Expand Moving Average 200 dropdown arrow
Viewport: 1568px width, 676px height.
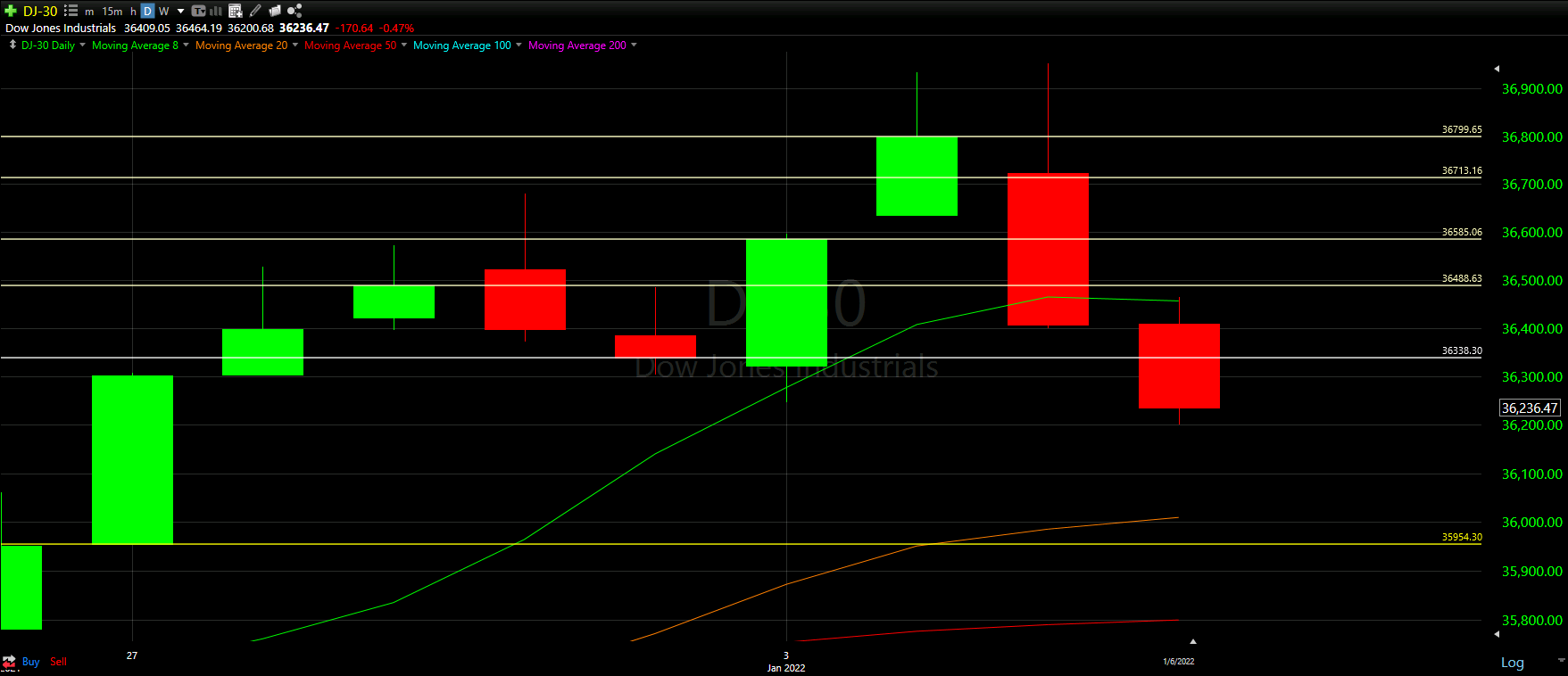coord(634,45)
